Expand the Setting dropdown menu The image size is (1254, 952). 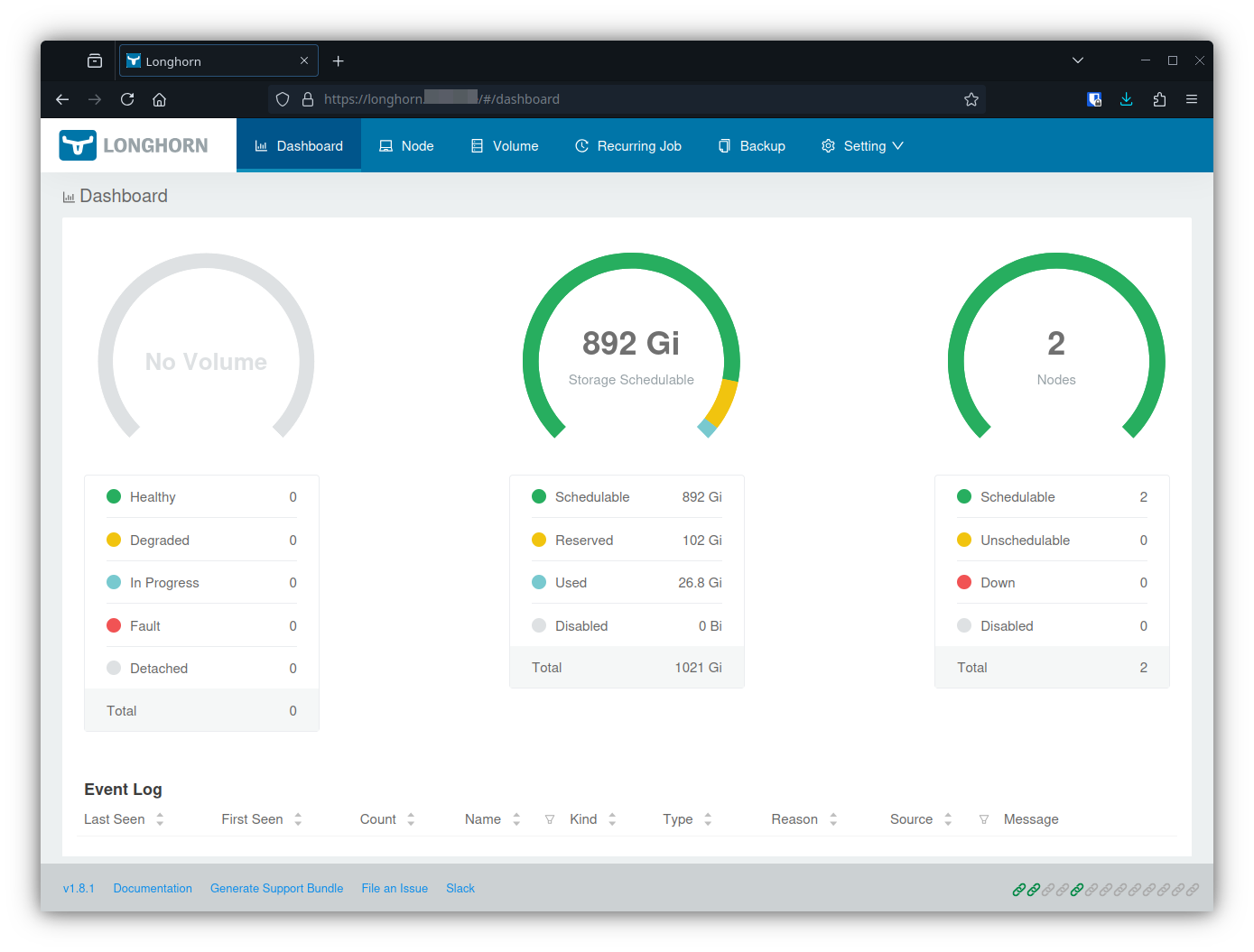[862, 146]
